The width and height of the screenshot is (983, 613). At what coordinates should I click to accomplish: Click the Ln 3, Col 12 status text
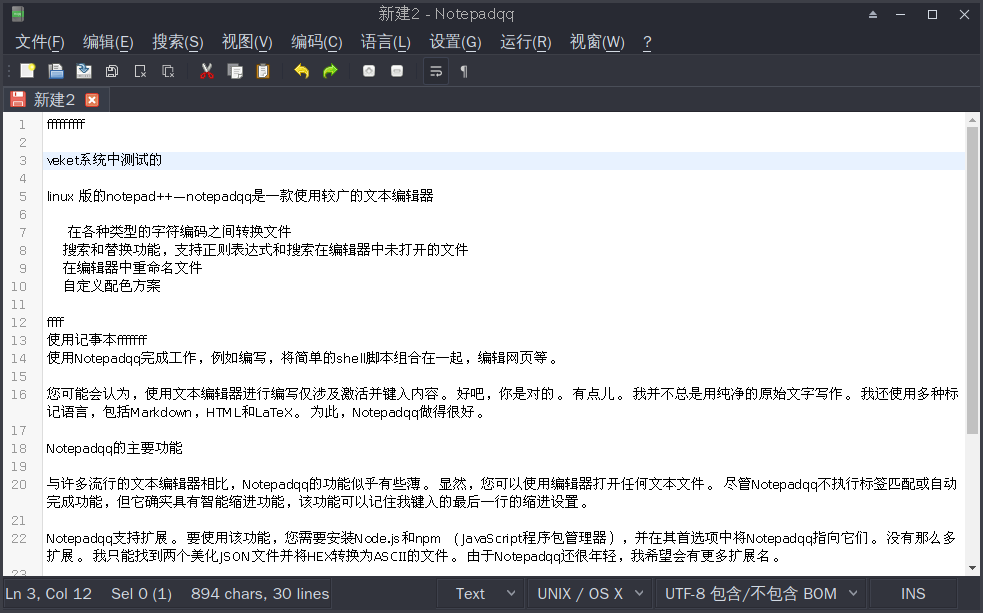click(48, 594)
